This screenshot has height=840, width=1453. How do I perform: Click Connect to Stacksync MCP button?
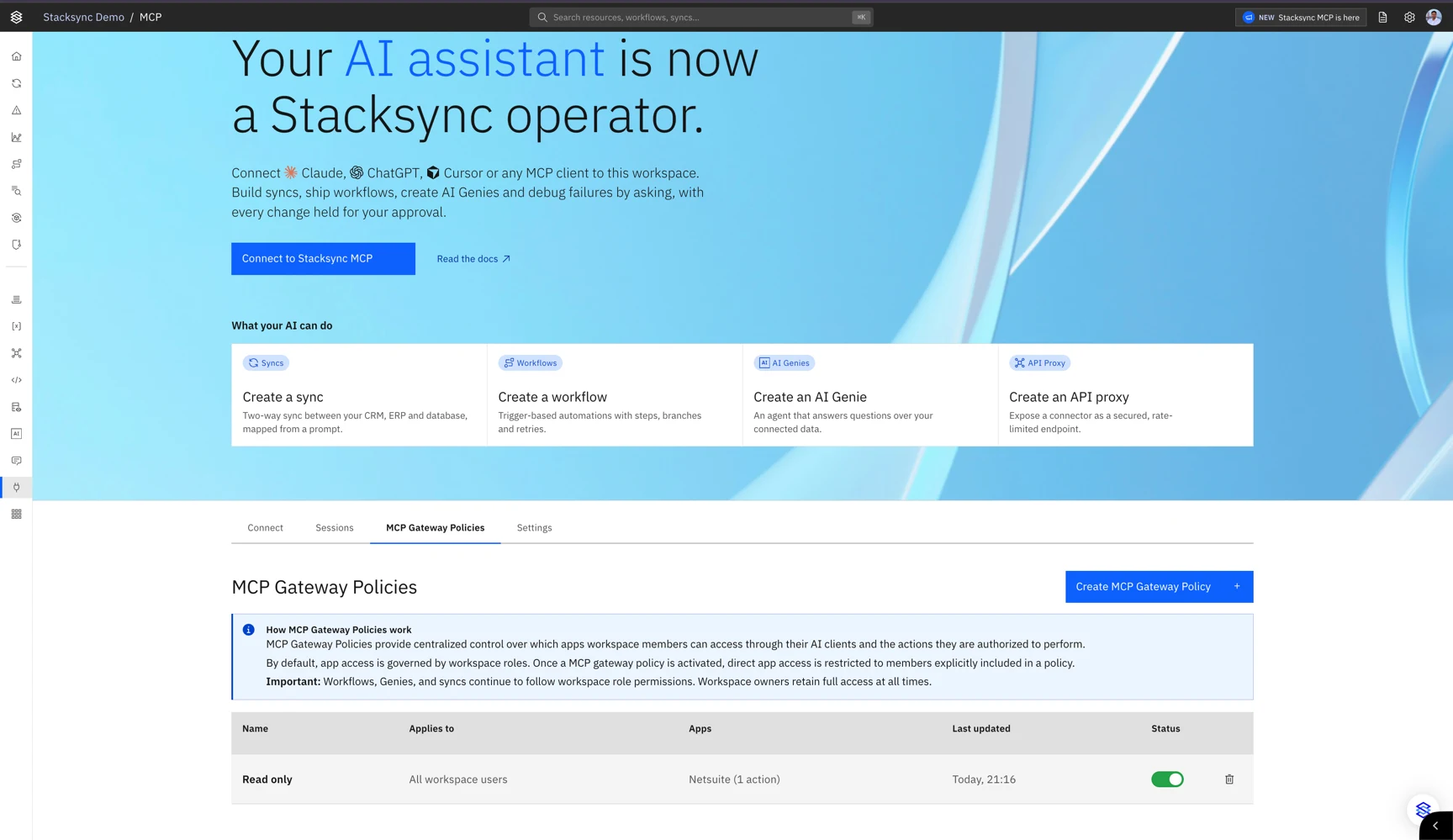coord(323,259)
